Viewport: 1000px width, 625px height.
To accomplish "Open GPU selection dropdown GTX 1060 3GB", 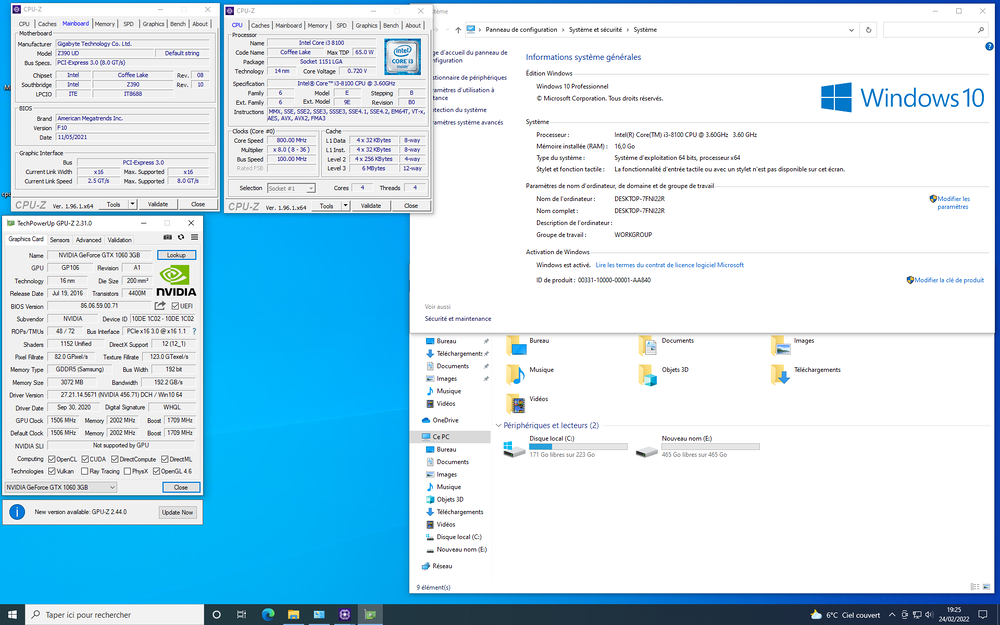I will click(x=61, y=487).
